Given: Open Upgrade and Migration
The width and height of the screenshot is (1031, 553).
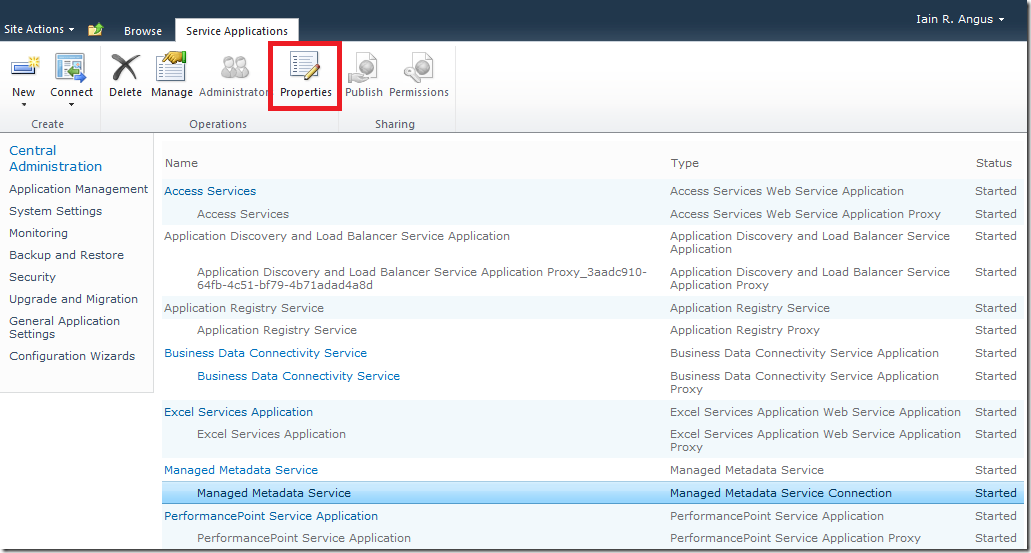Looking at the screenshot, I should click(73, 299).
